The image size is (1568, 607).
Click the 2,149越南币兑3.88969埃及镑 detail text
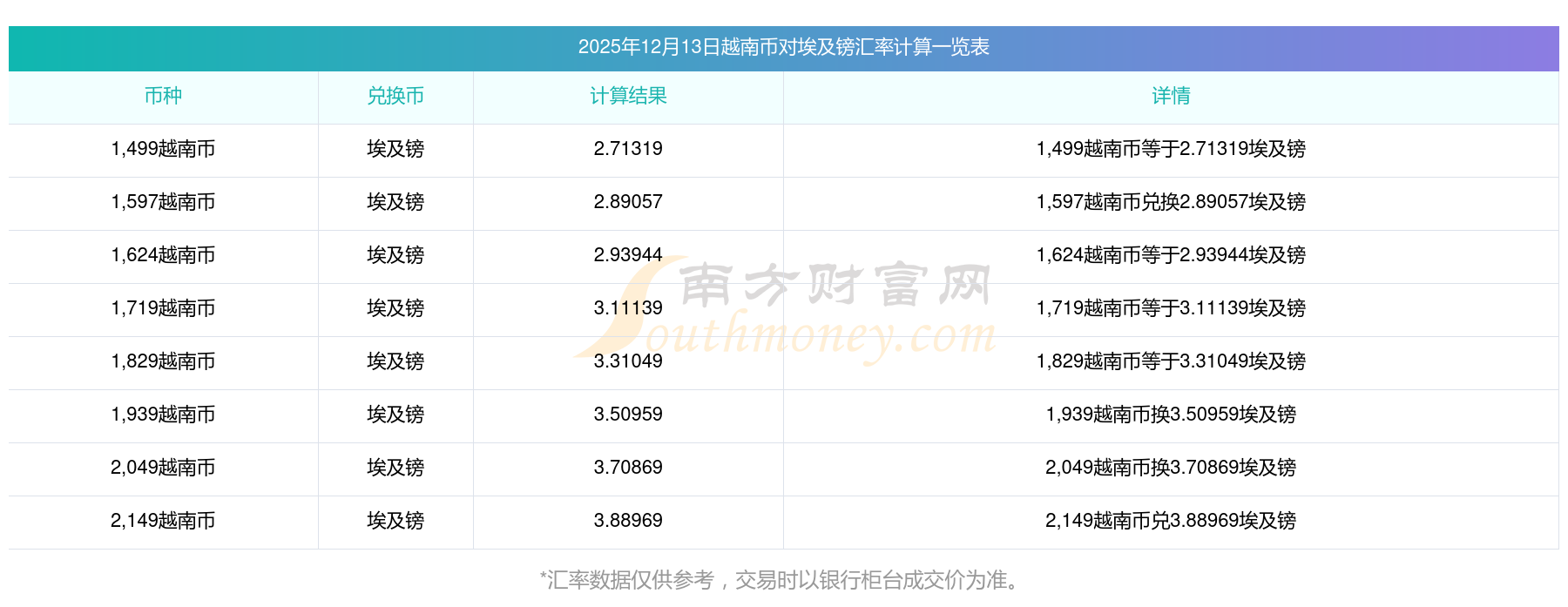coord(1171,521)
